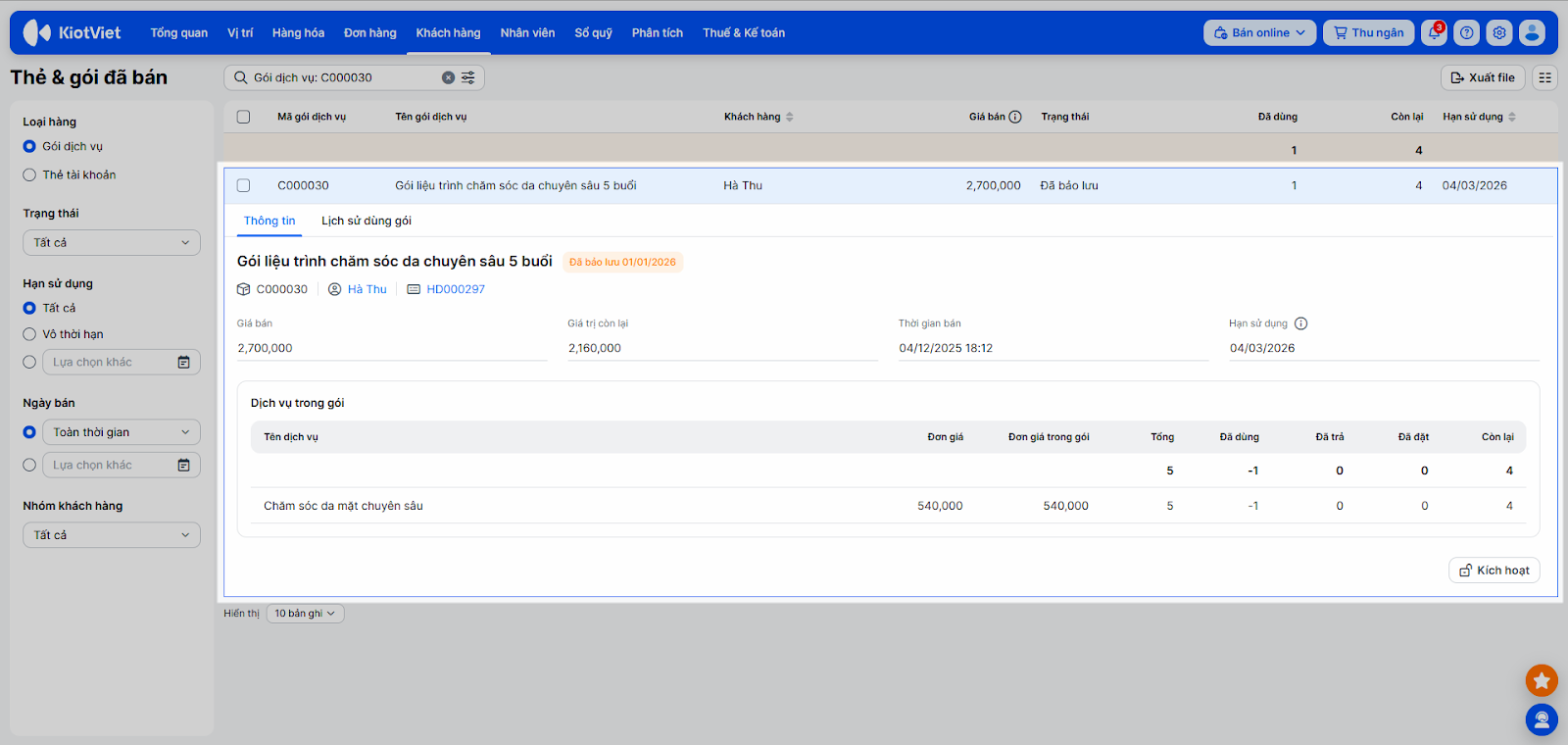
Task: Click the orange star floating button
Action: pos(1542,680)
